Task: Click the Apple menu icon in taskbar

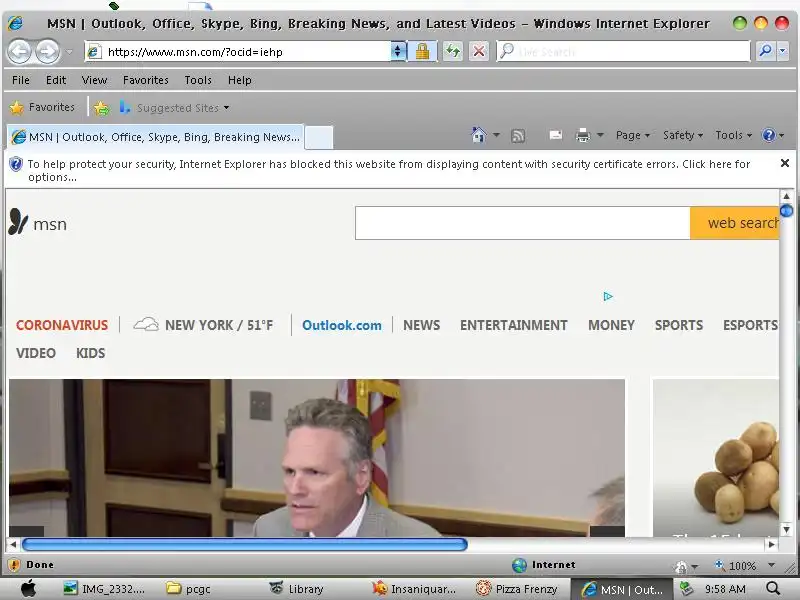Action: pos(29,588)
